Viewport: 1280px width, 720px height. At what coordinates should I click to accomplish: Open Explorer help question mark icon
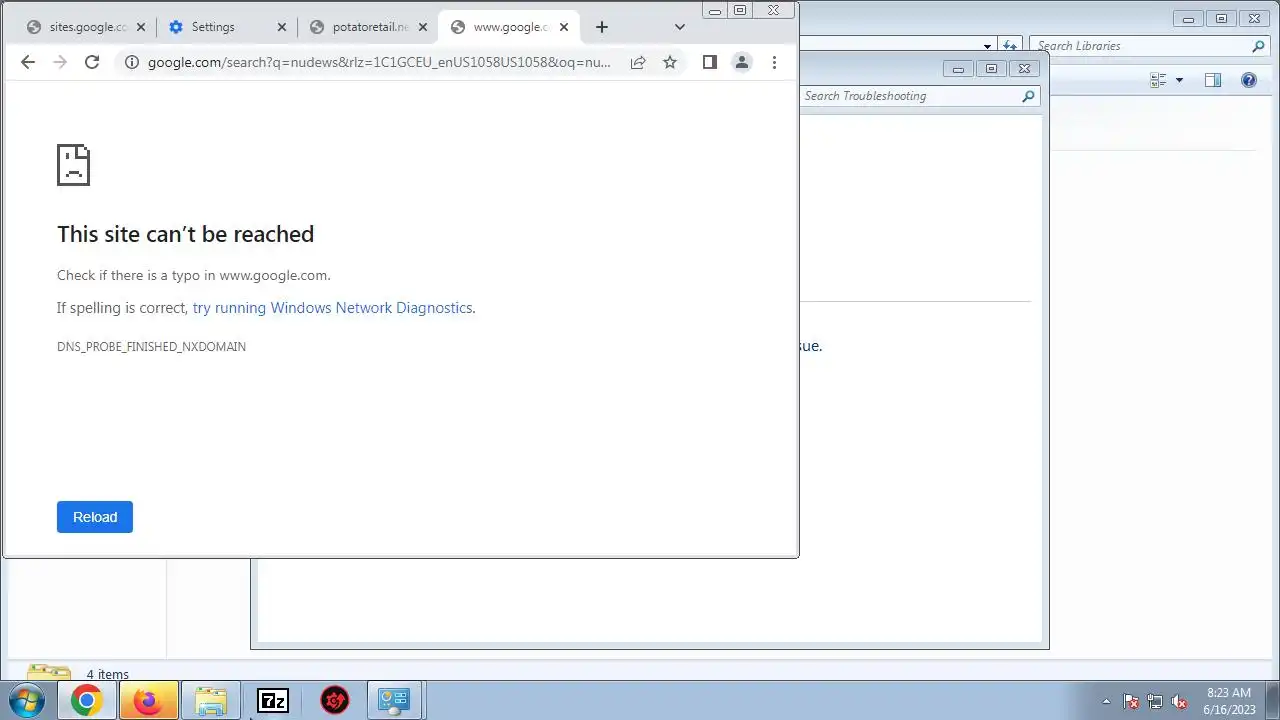(x=1249, y=80)
